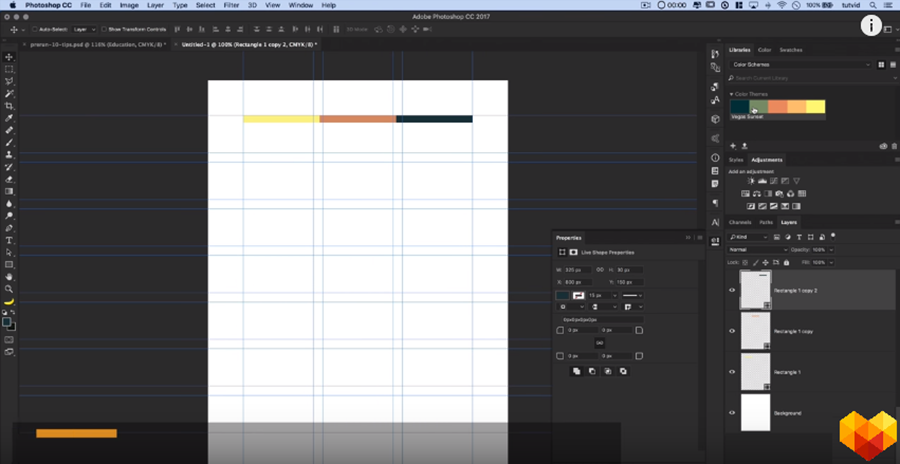Image resolution: width=900 pixels, height=464 pixels.
Task: Click the delete trash icon in Libraries
Action: point(895,146)
